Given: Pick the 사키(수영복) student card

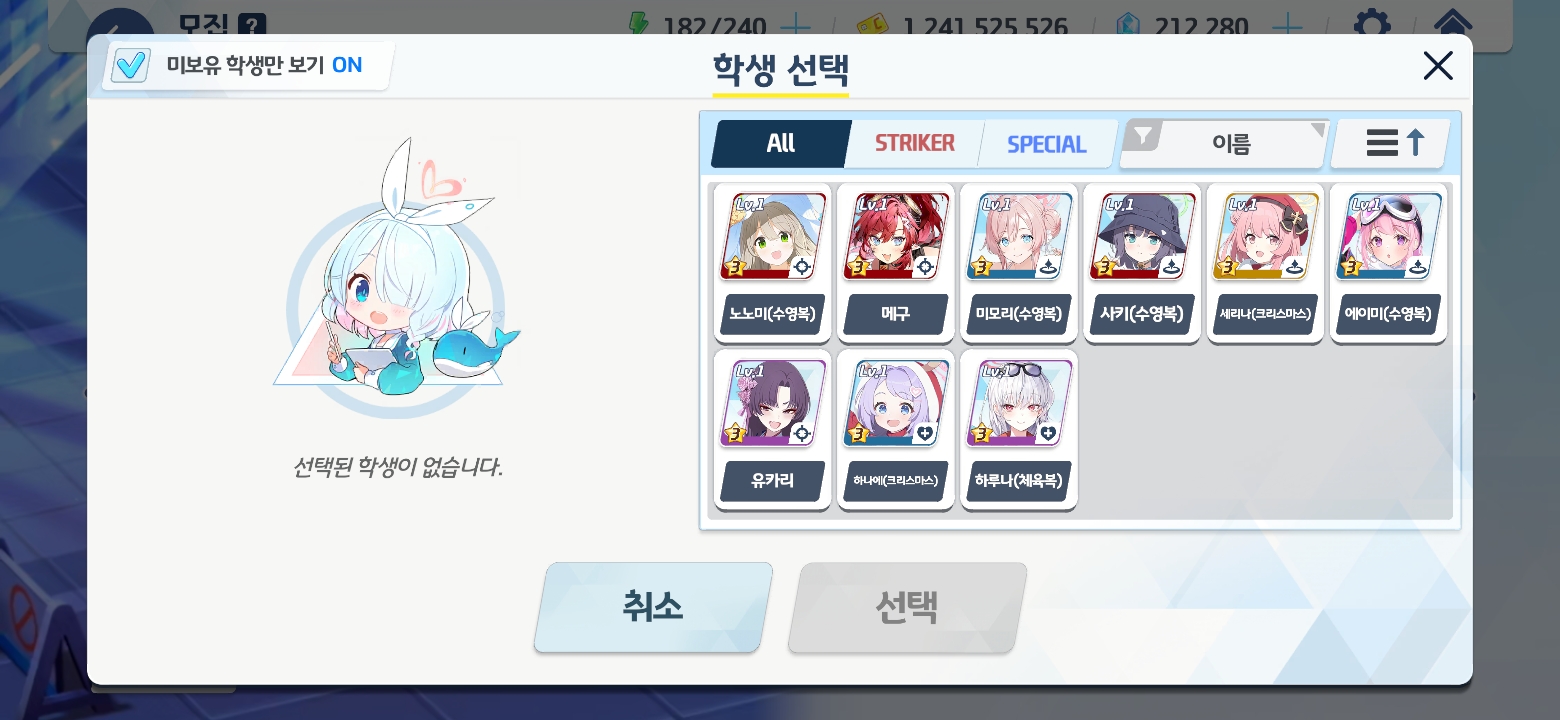Looking at the screenshot, I should coord(1142,263).
